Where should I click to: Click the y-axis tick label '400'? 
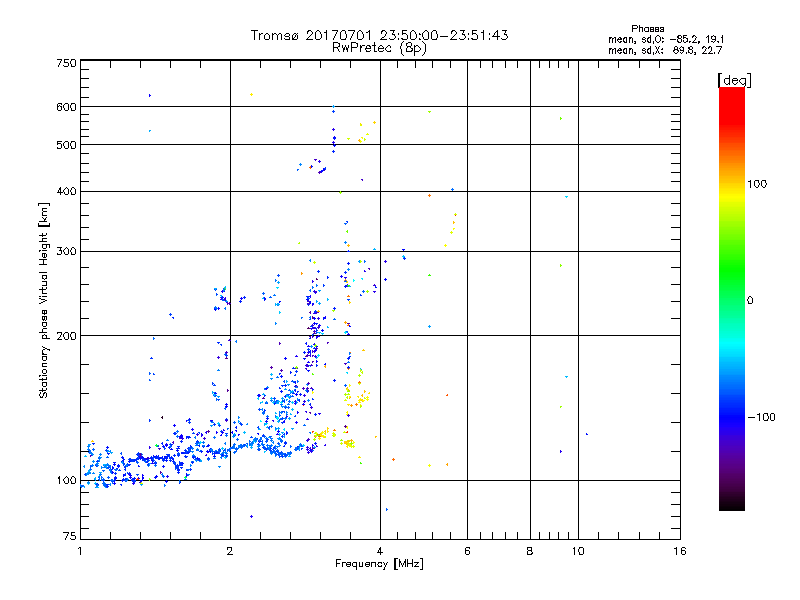(66, 191)
